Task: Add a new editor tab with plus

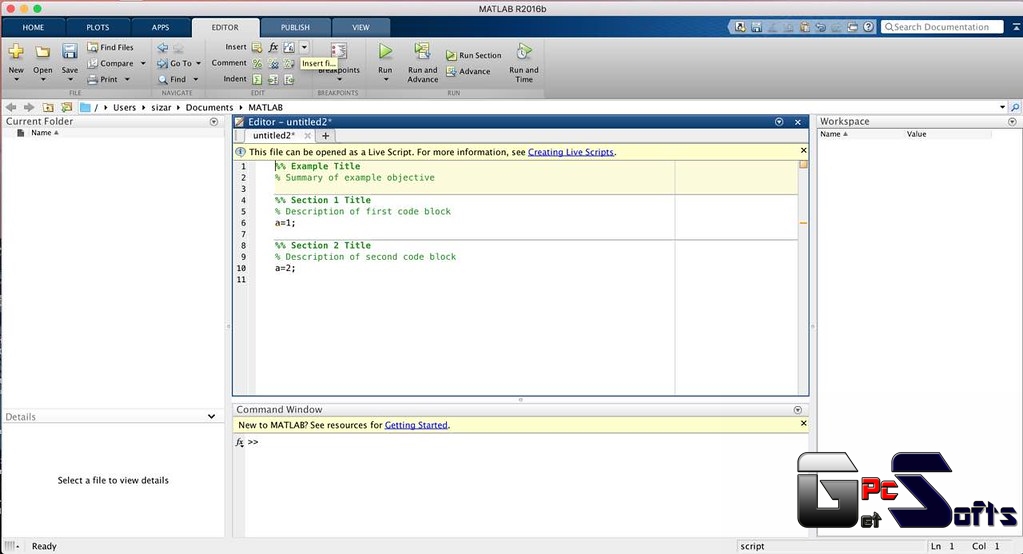Action: click(x=325, y=136)
